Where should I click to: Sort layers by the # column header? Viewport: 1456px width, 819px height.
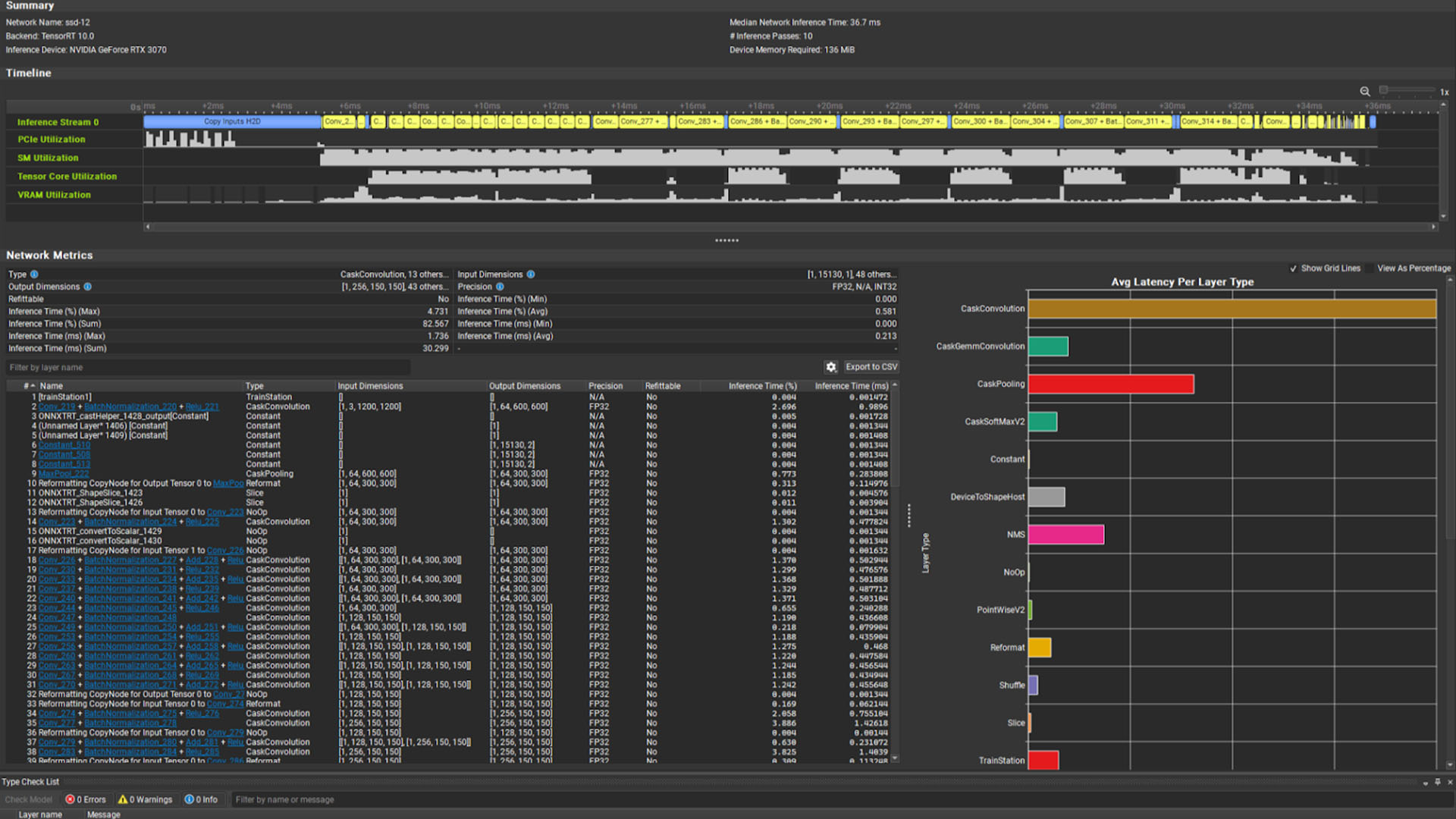tap(29, 386)
